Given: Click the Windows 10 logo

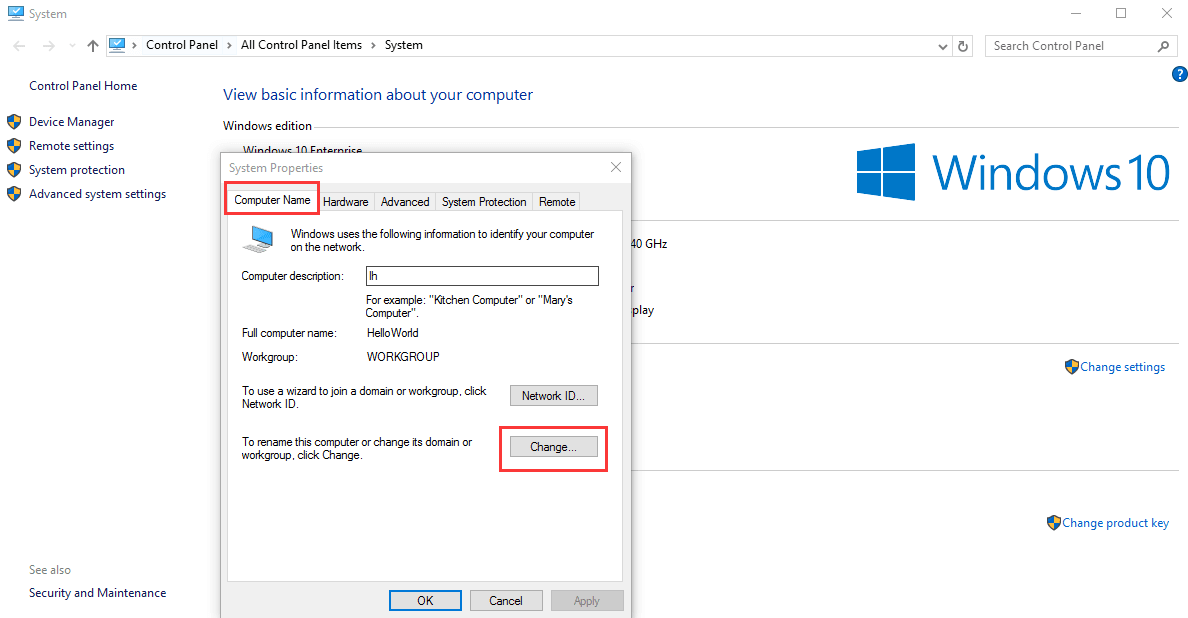Looking at the screenshot, I should (x=1013, y=173).
